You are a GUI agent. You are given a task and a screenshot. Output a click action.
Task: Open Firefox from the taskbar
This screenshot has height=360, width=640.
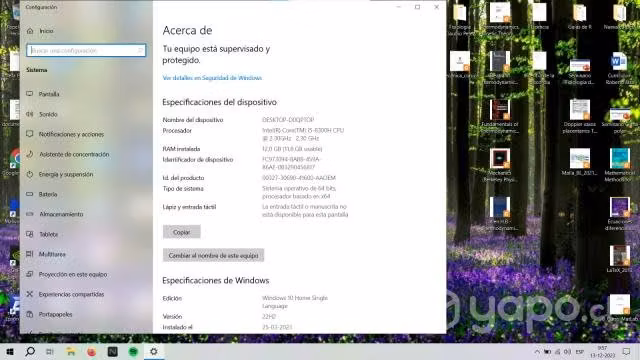[x=91, y=351]
